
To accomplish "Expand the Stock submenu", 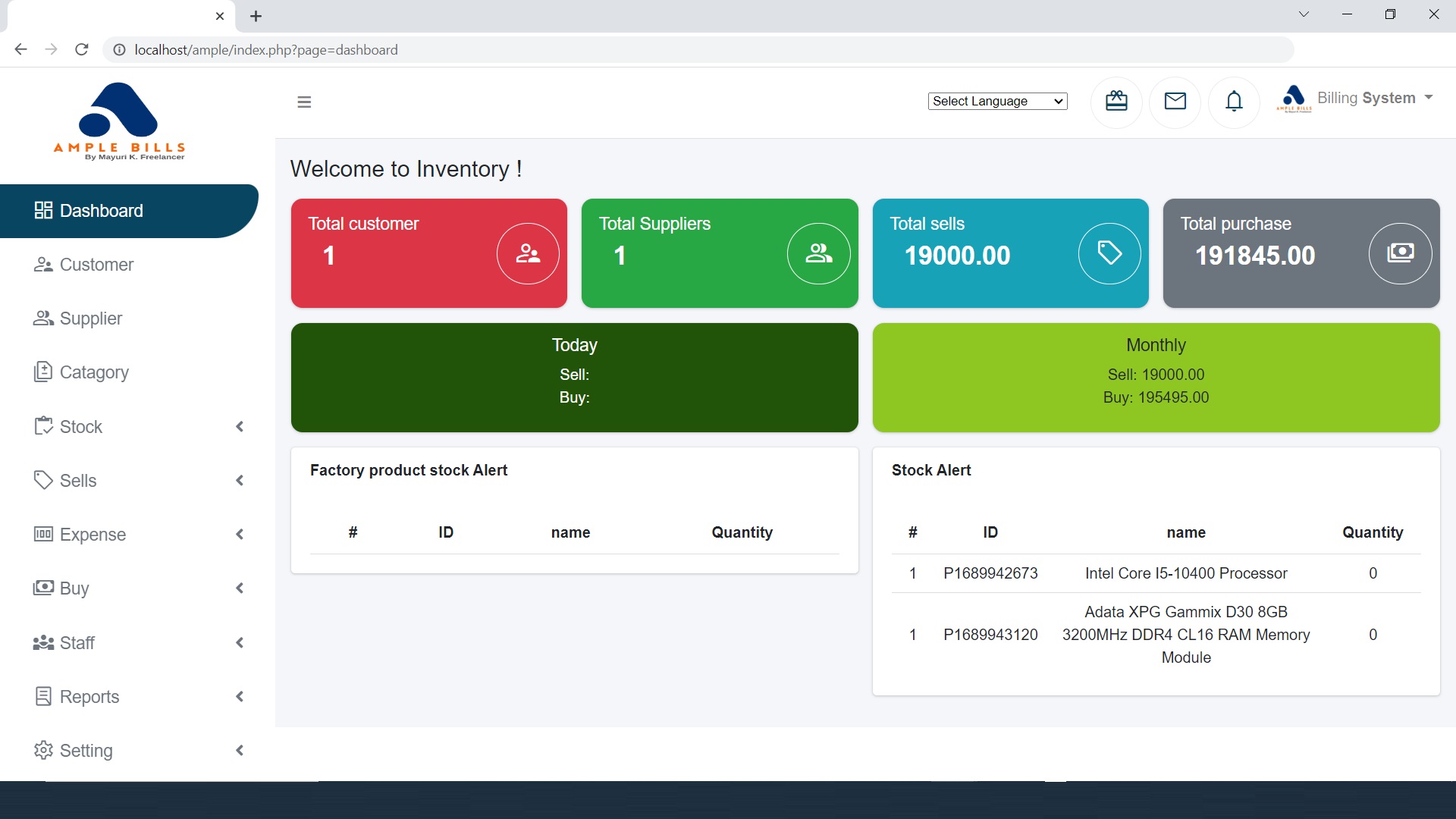I will click(140, 427).
